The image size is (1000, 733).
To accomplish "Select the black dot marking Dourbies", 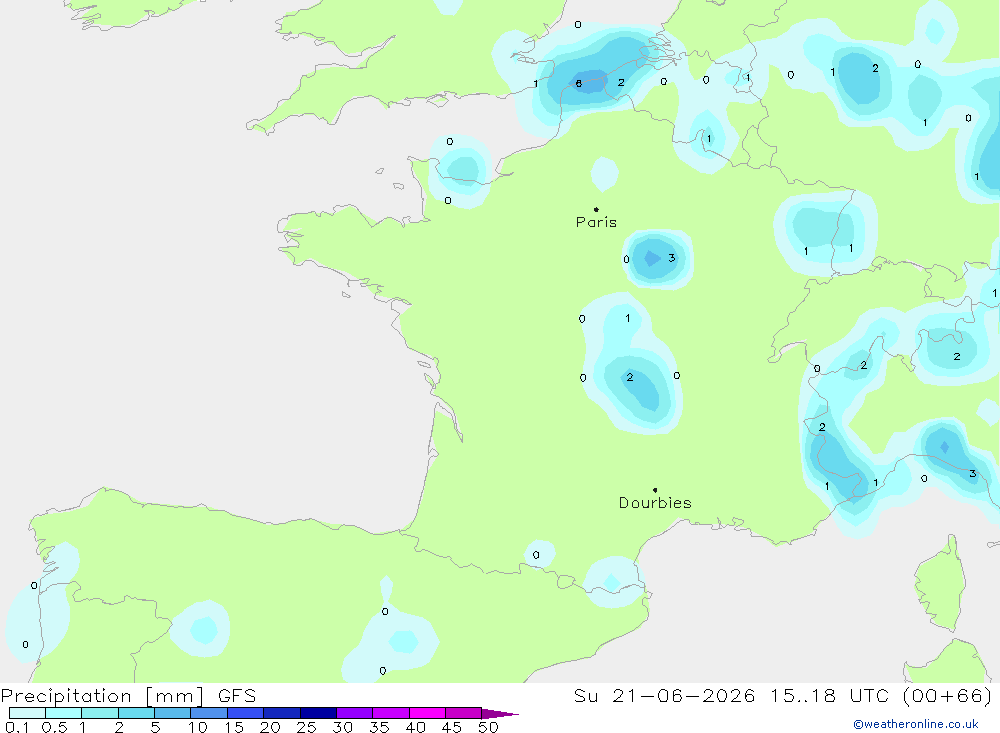I will [x=655, y=490].
